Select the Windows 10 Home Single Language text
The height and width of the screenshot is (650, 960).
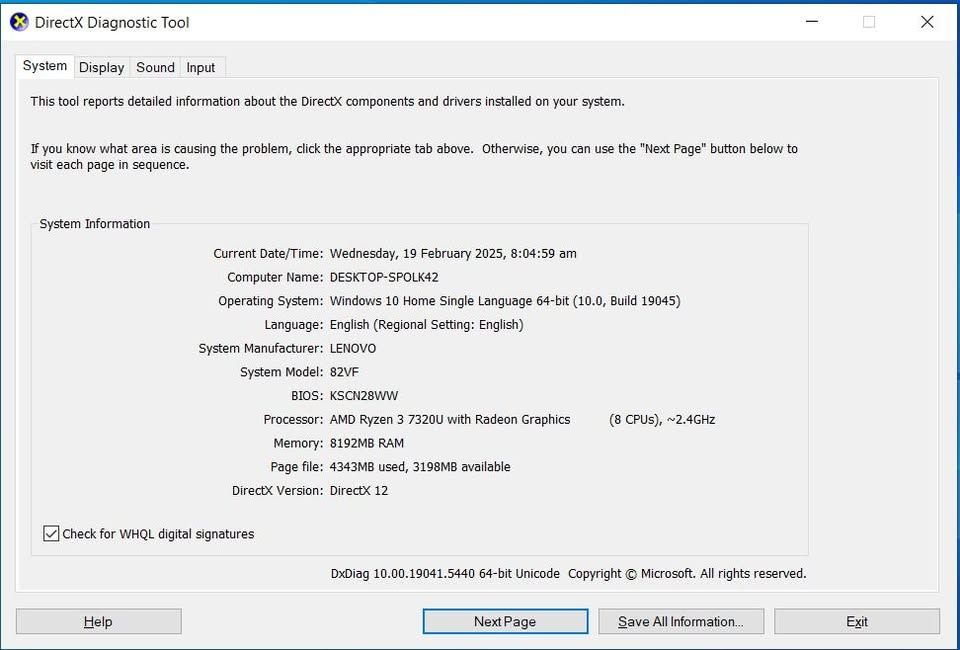[x=431, y=301]
